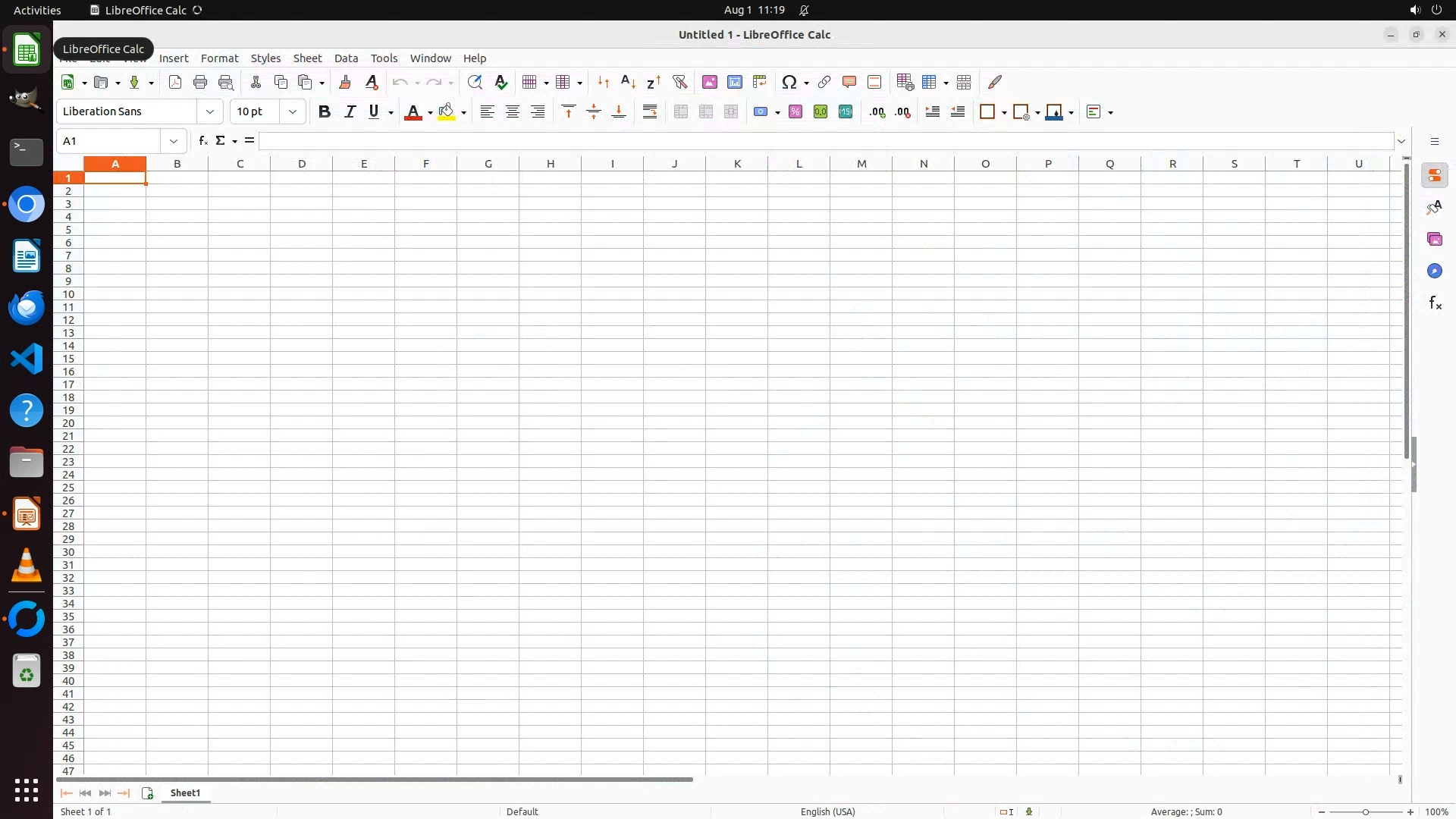Open the Function Wizard icon
Screen dimensions: 1456x819
[202, 141]
